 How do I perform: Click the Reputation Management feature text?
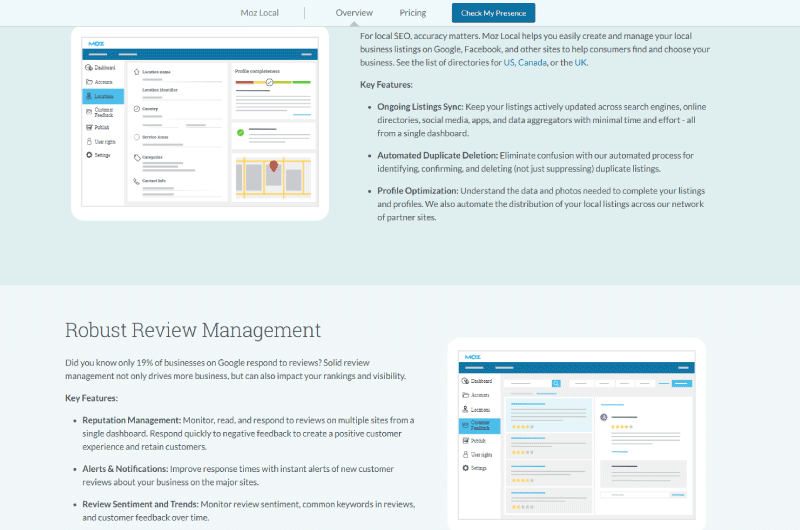[248, 434]
